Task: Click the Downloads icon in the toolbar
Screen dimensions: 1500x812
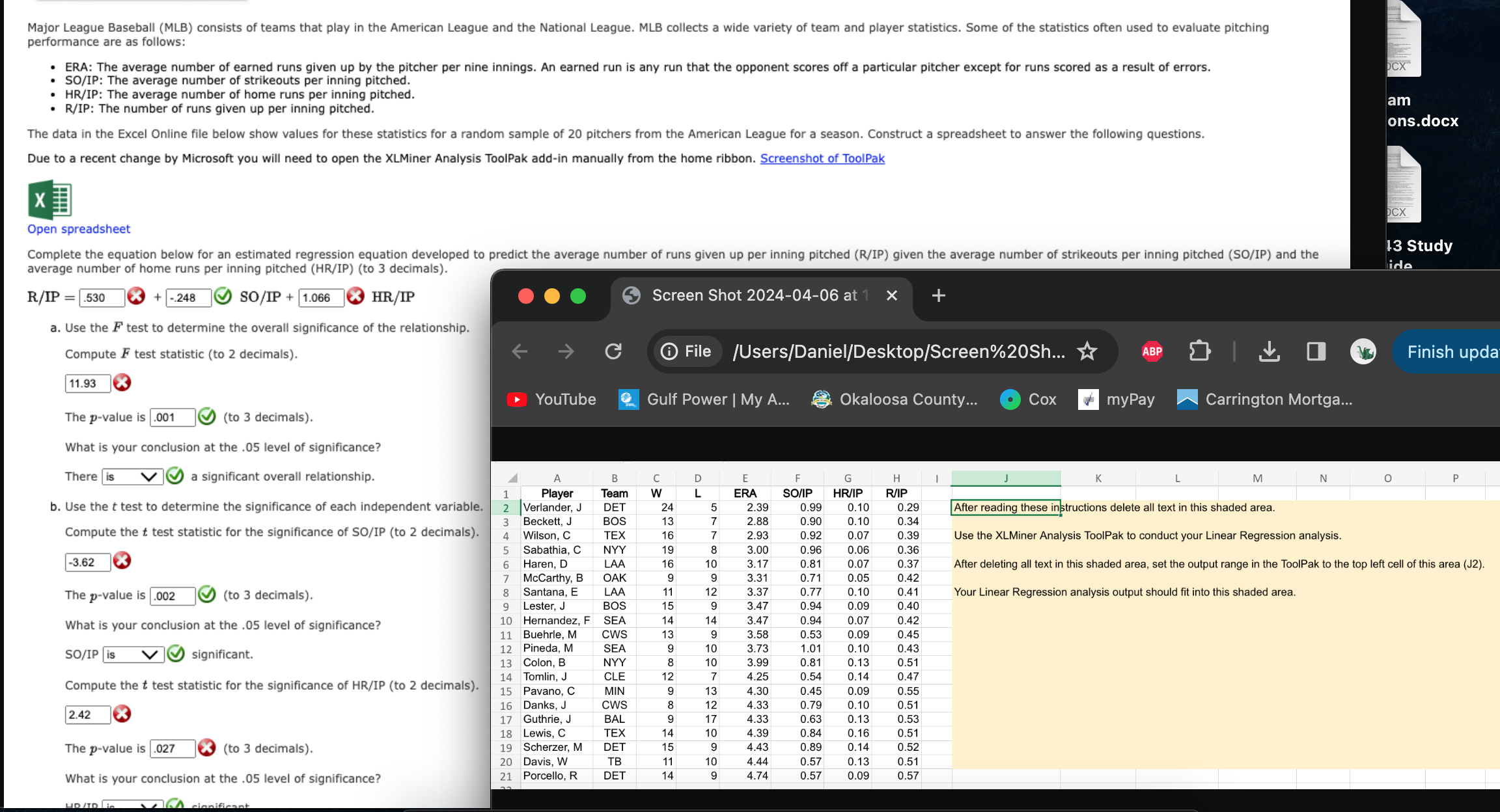Action: [x=1268, y=351]
